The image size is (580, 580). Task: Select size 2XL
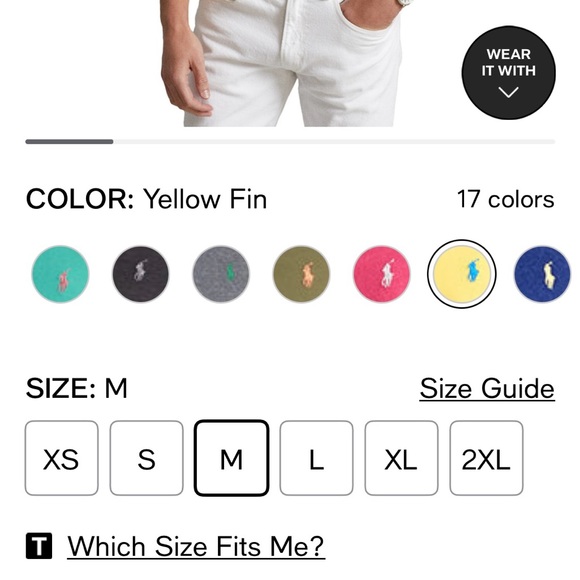click(x=486, y=458)
